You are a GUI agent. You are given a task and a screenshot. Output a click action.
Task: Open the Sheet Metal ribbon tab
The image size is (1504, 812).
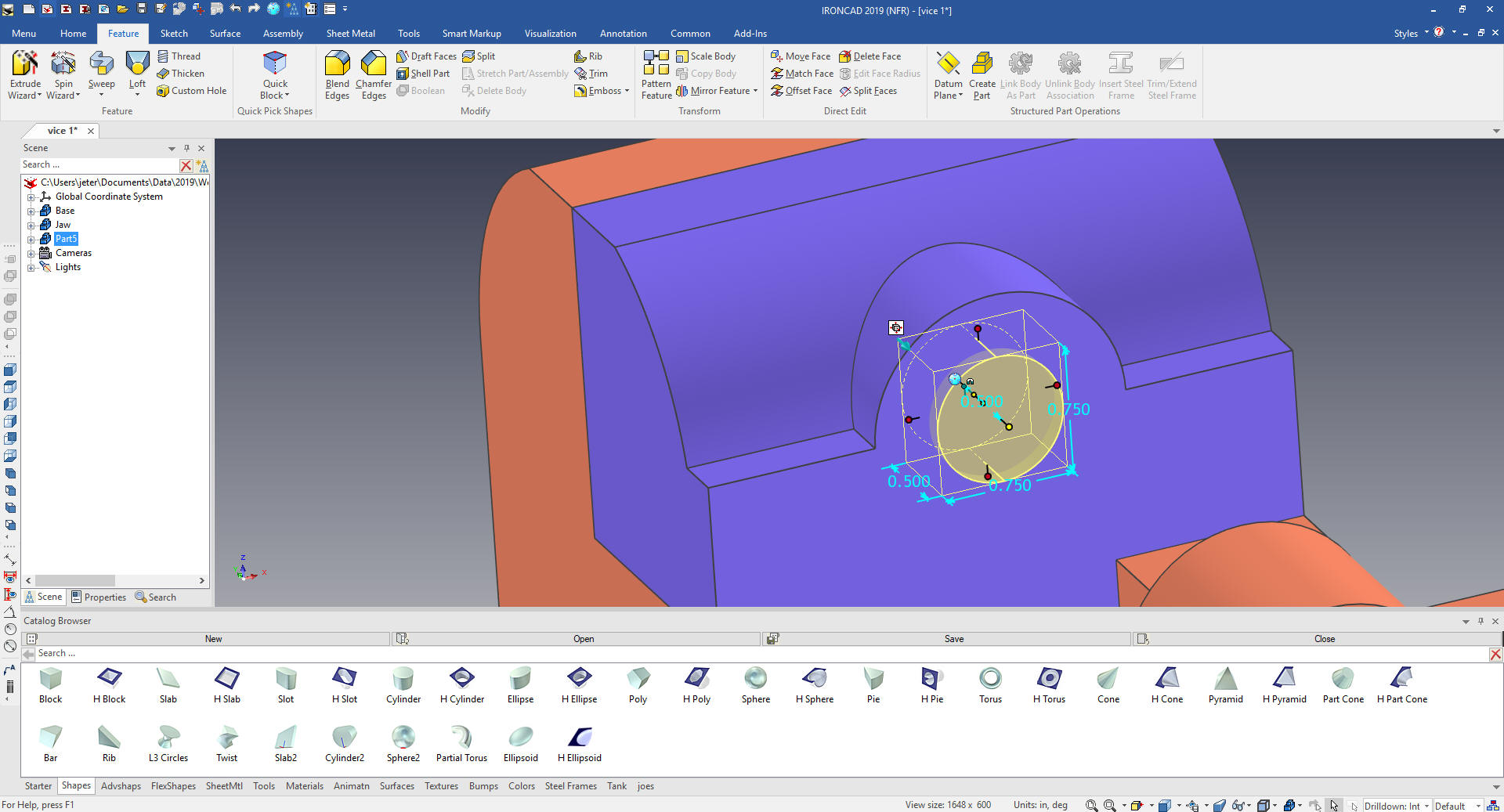(350, 34)
